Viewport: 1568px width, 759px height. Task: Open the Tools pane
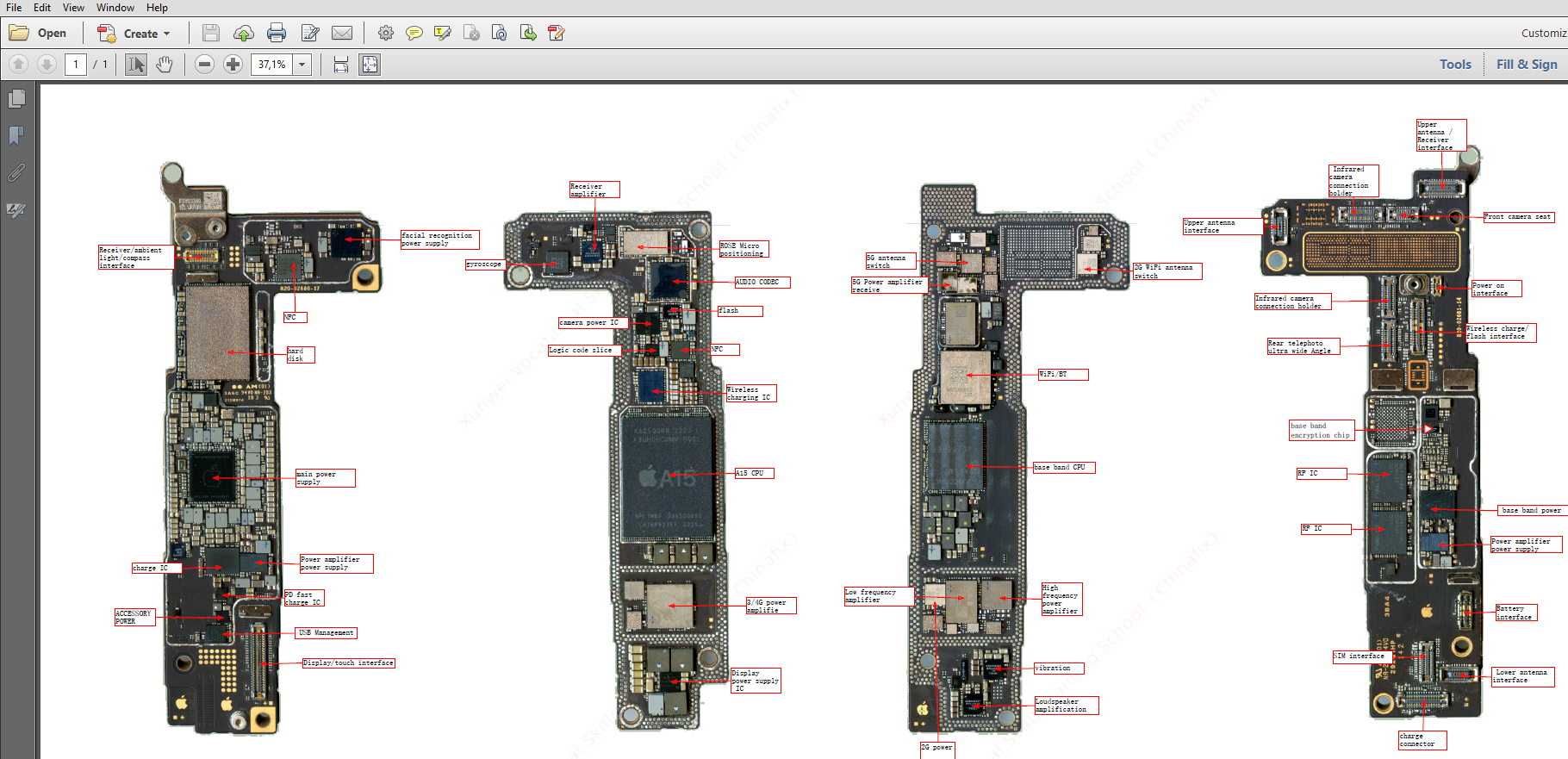[1455, 65]
